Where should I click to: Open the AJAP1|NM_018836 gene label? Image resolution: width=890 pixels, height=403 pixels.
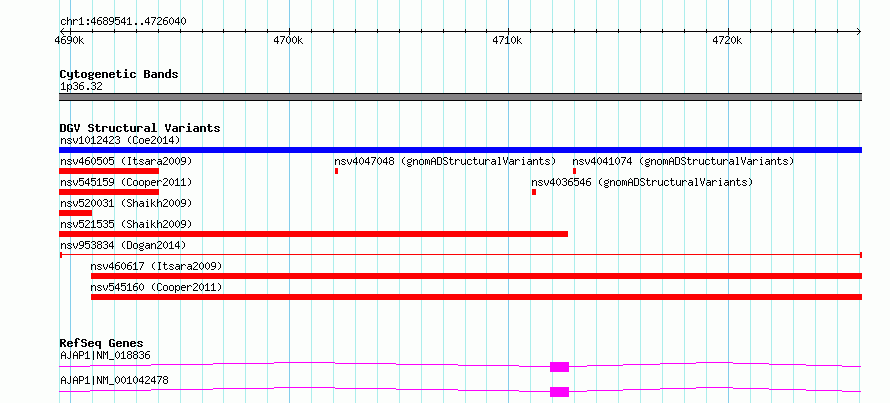tap(105, 356)
